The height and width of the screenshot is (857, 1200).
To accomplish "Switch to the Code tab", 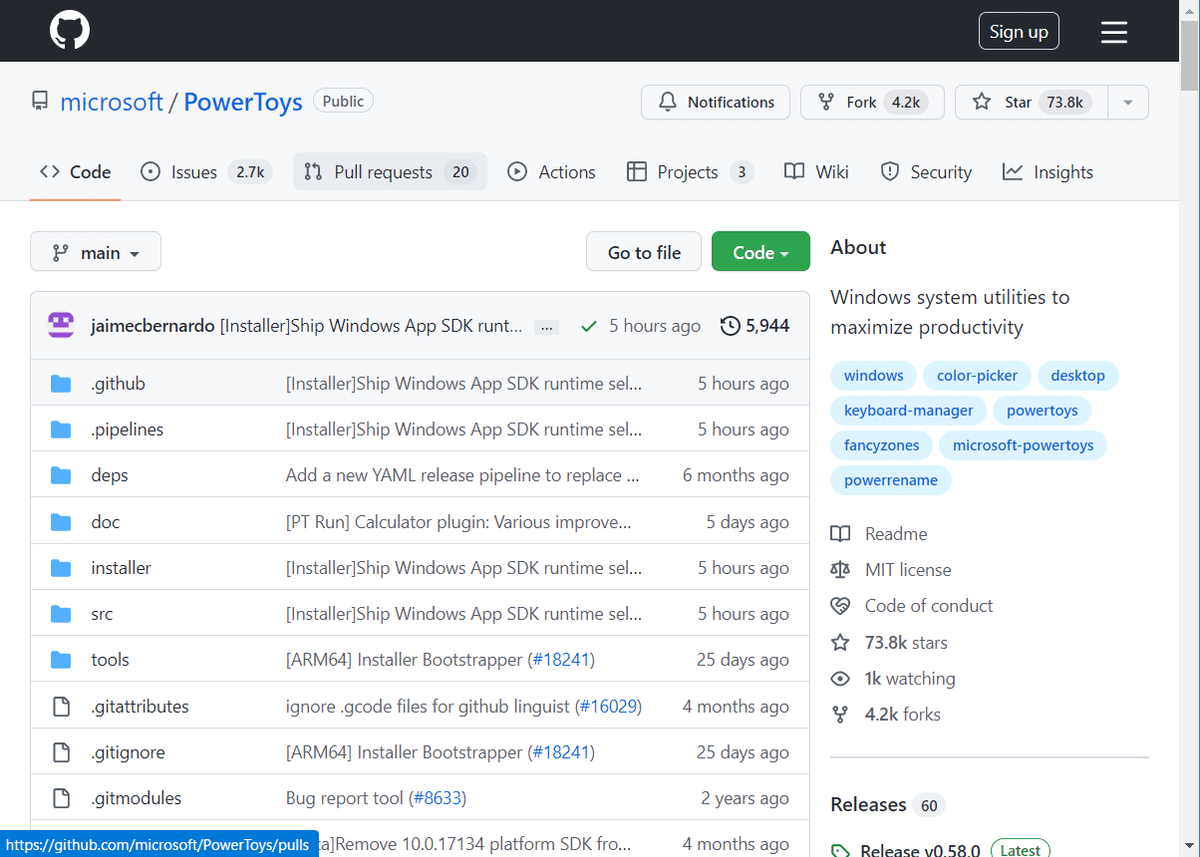I will pos(75,172).
